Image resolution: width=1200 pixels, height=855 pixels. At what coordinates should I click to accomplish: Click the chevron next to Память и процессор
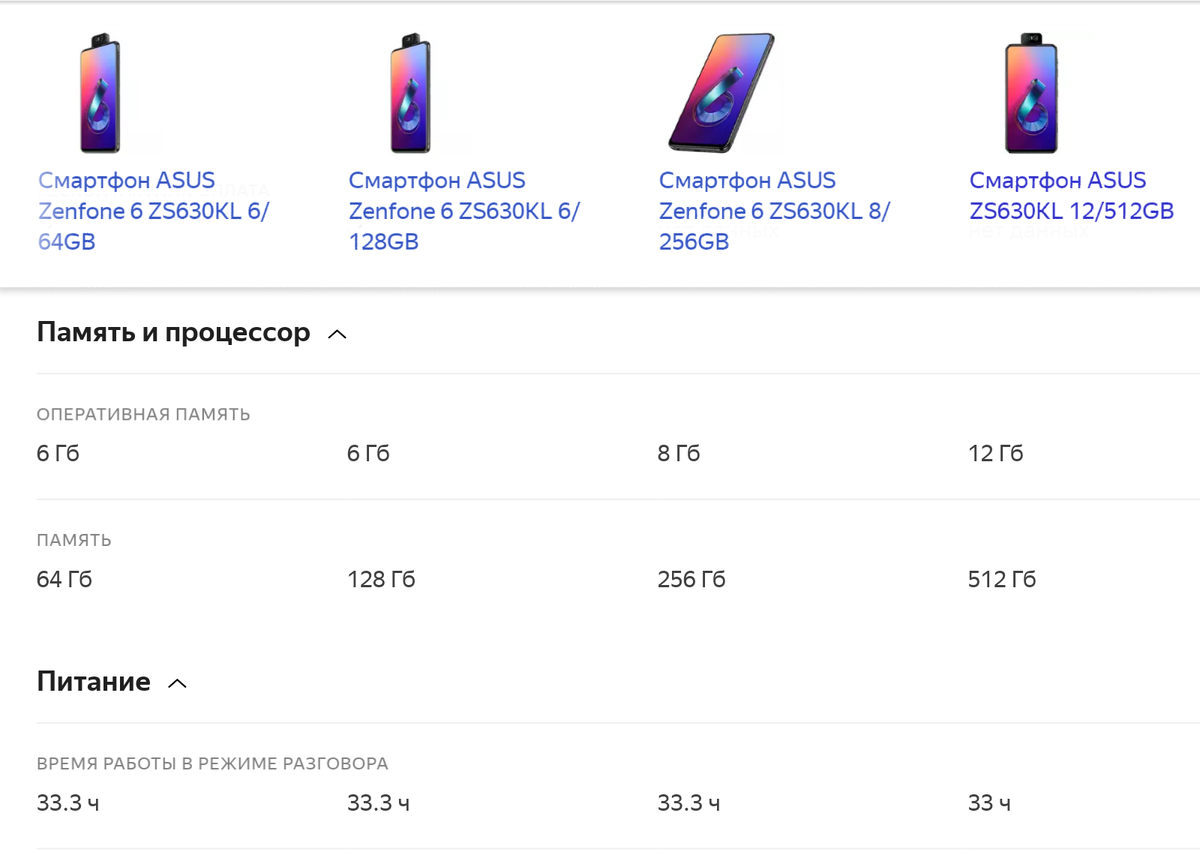click(337, 334)
